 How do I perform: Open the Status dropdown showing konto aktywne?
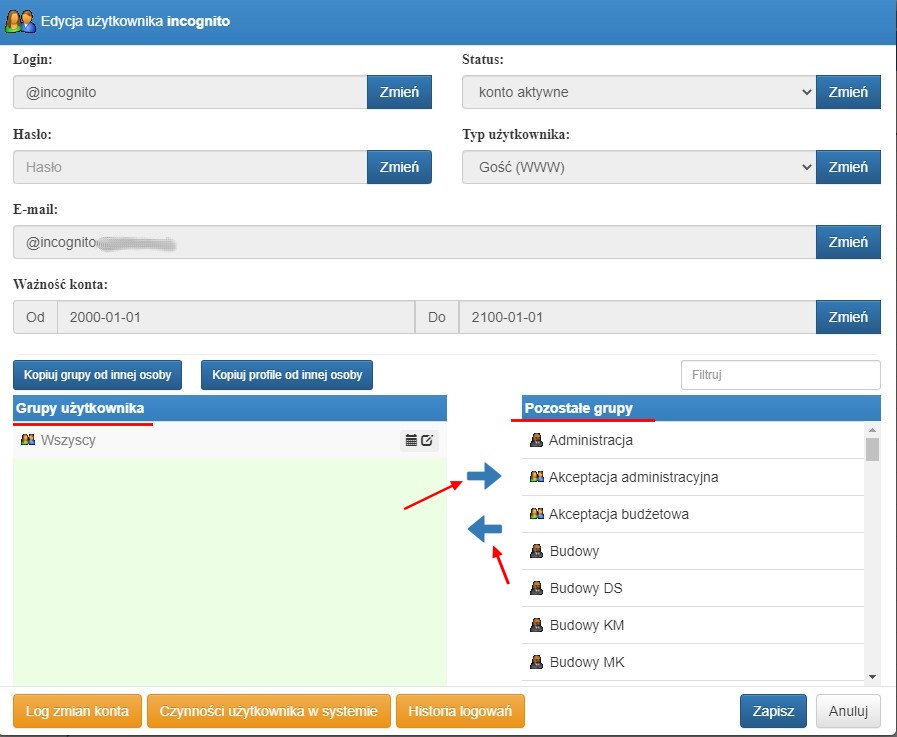tap(638, 92)
